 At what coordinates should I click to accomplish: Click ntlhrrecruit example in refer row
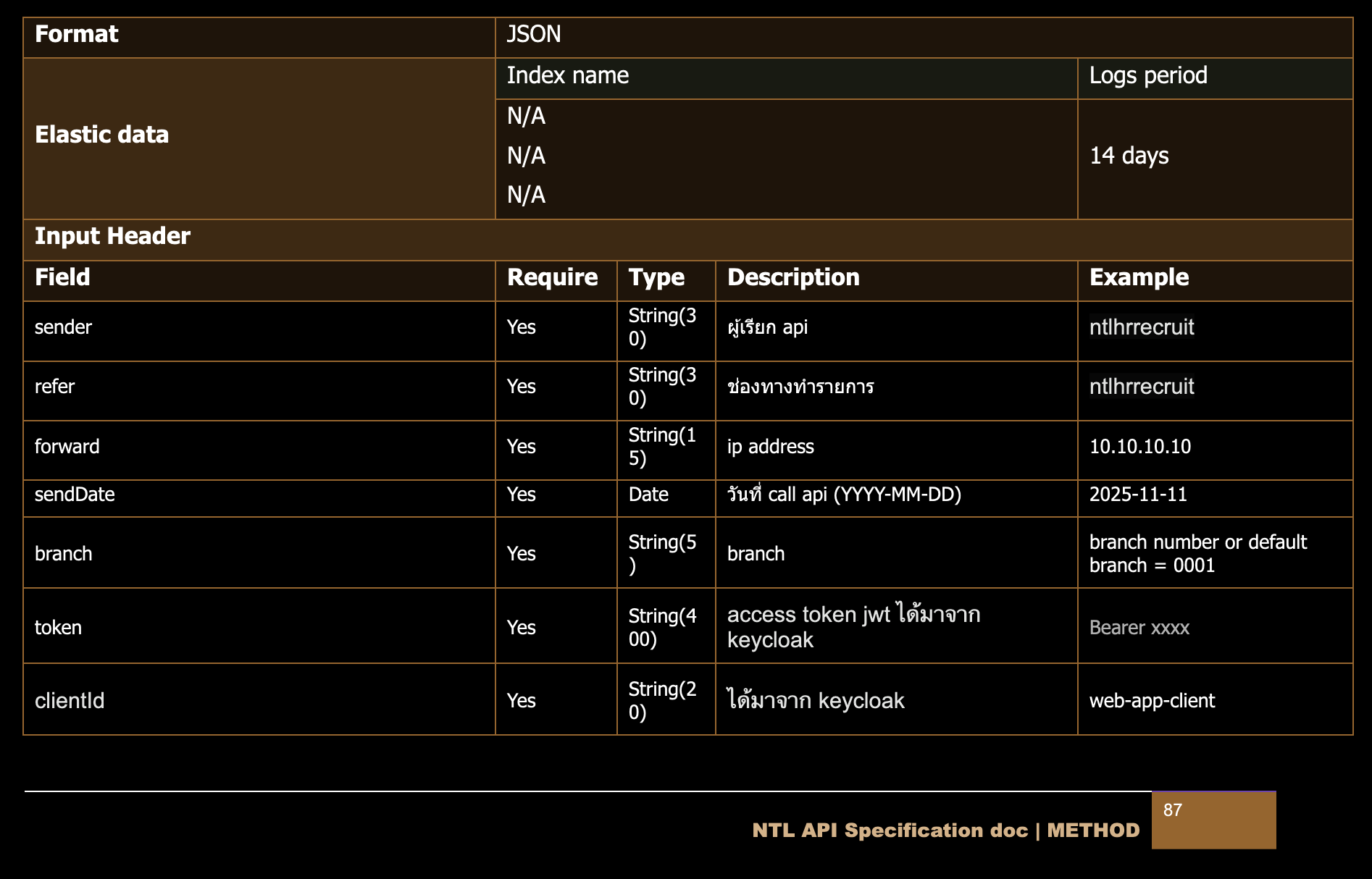click(1142, 387)
